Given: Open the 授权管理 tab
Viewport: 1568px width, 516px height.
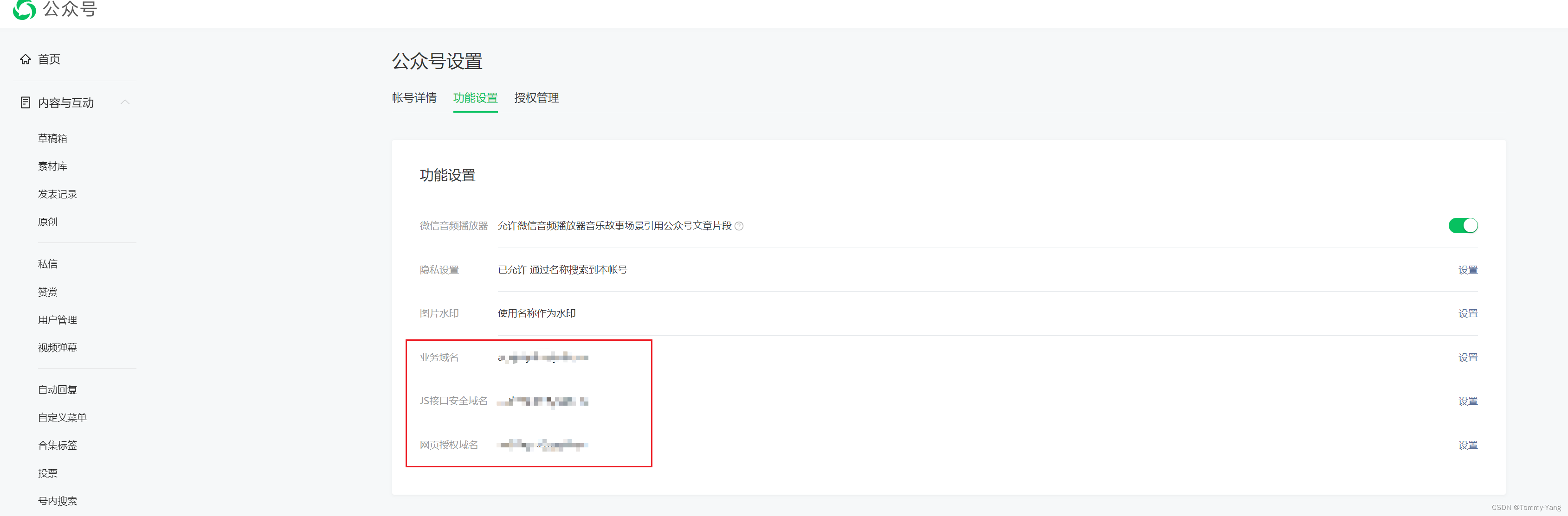Looking at the screenshot, I should pos(536,98).
